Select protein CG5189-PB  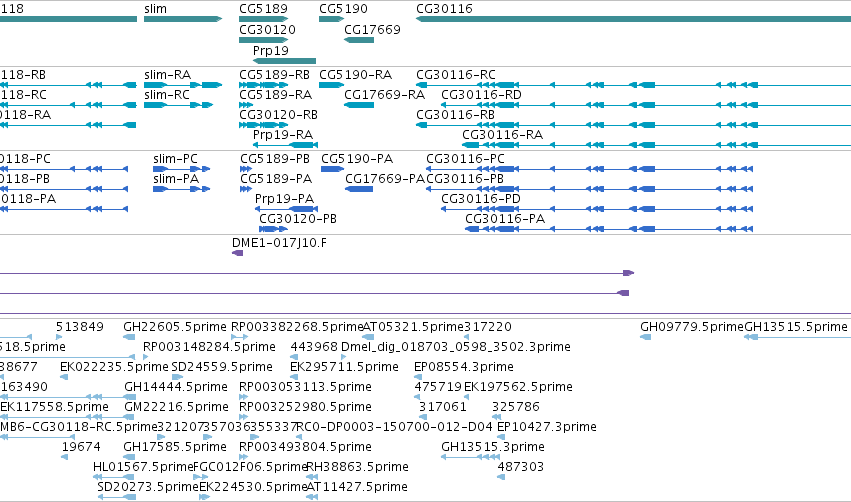point(275,159)
